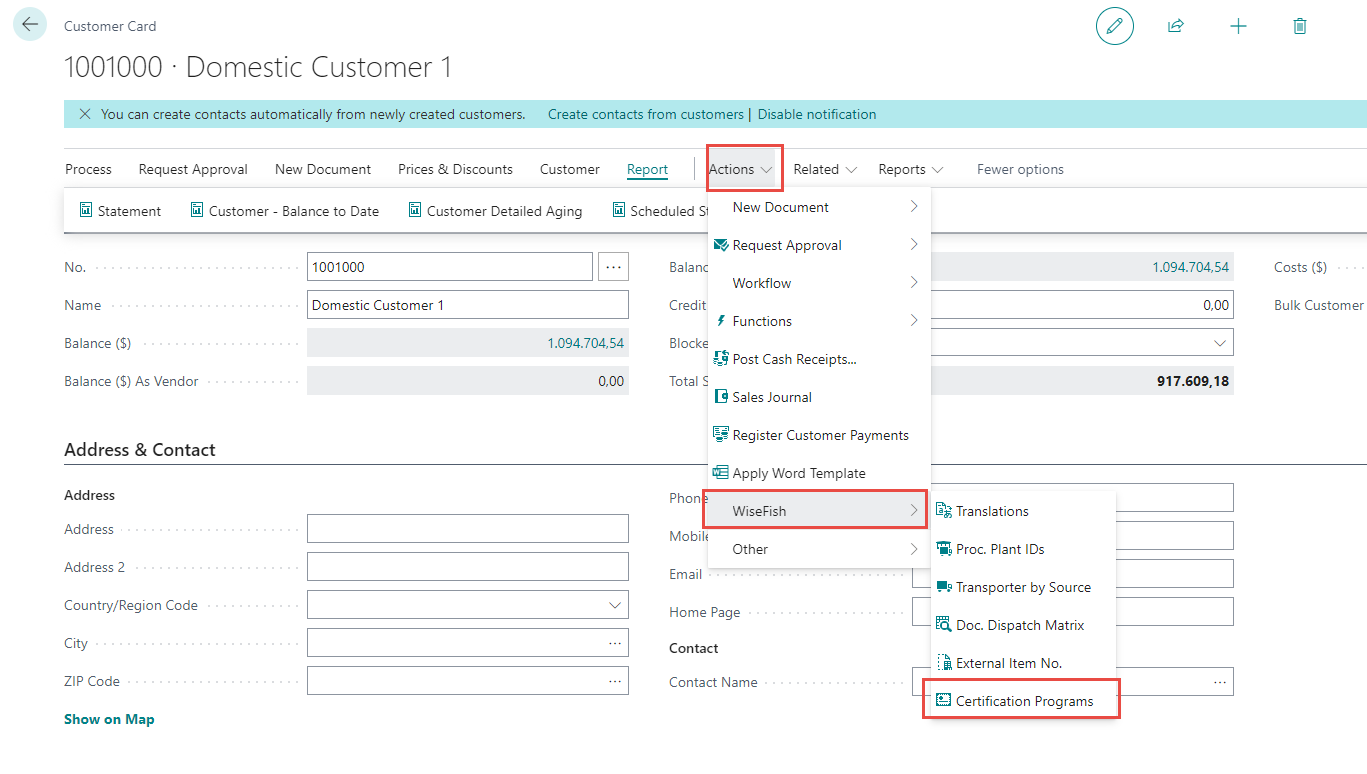Viewport: 1367px width, 774px height.
Task: Click the ellipsis button beside No. field
Action: point(613,267)
